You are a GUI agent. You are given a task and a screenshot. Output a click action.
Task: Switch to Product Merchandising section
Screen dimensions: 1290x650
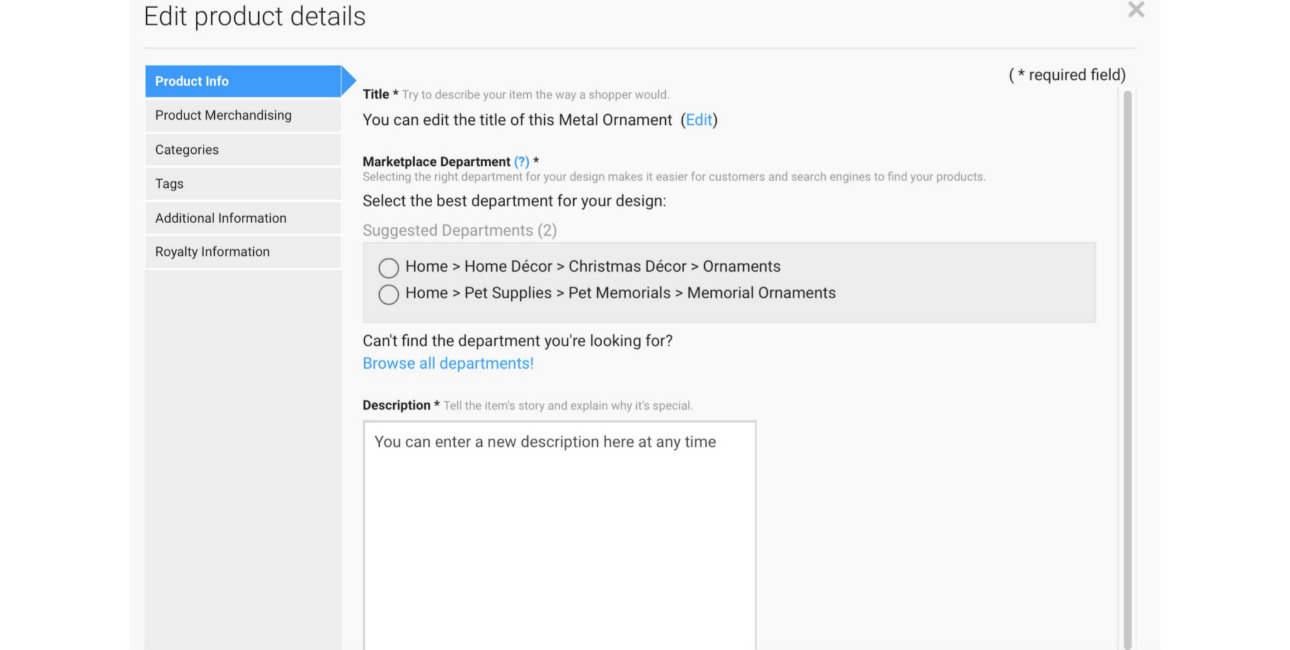[x=243, y=115]
